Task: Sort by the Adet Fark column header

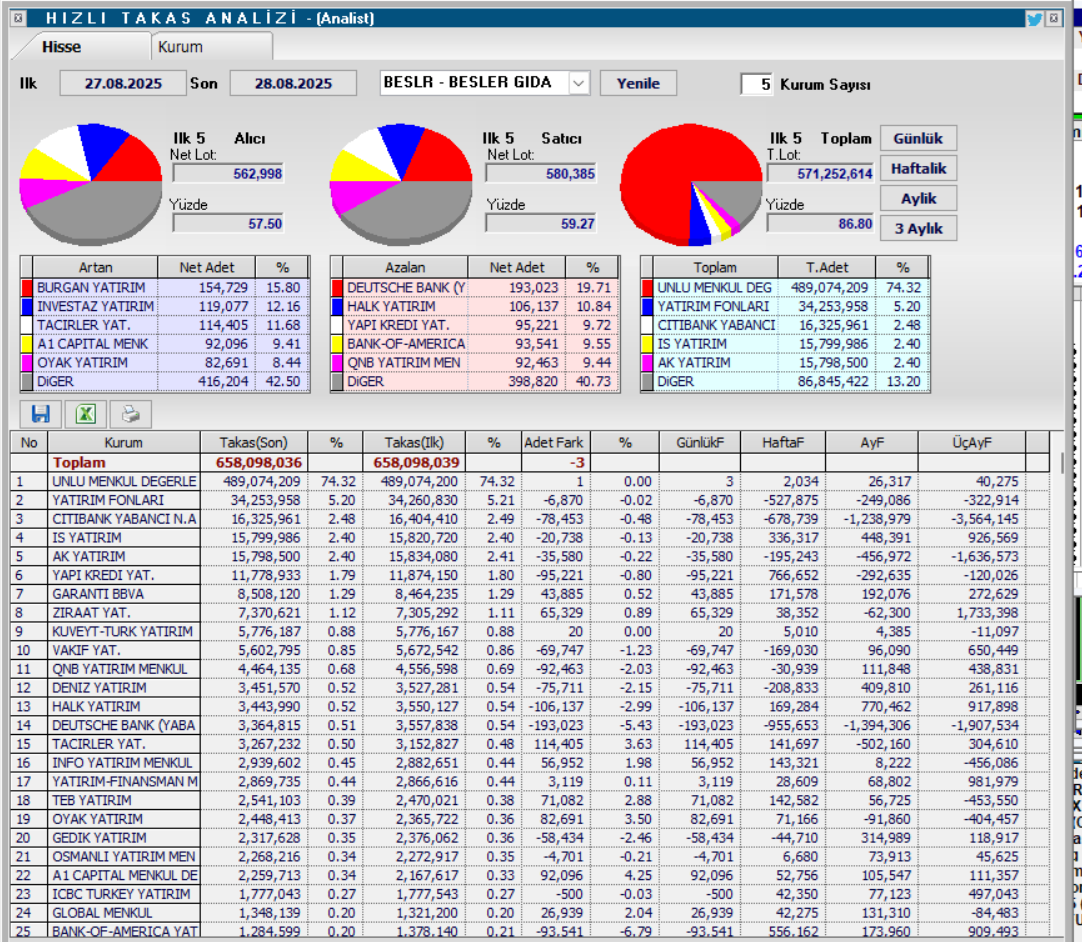Action: pyautogui.click(x=553, y=442)
